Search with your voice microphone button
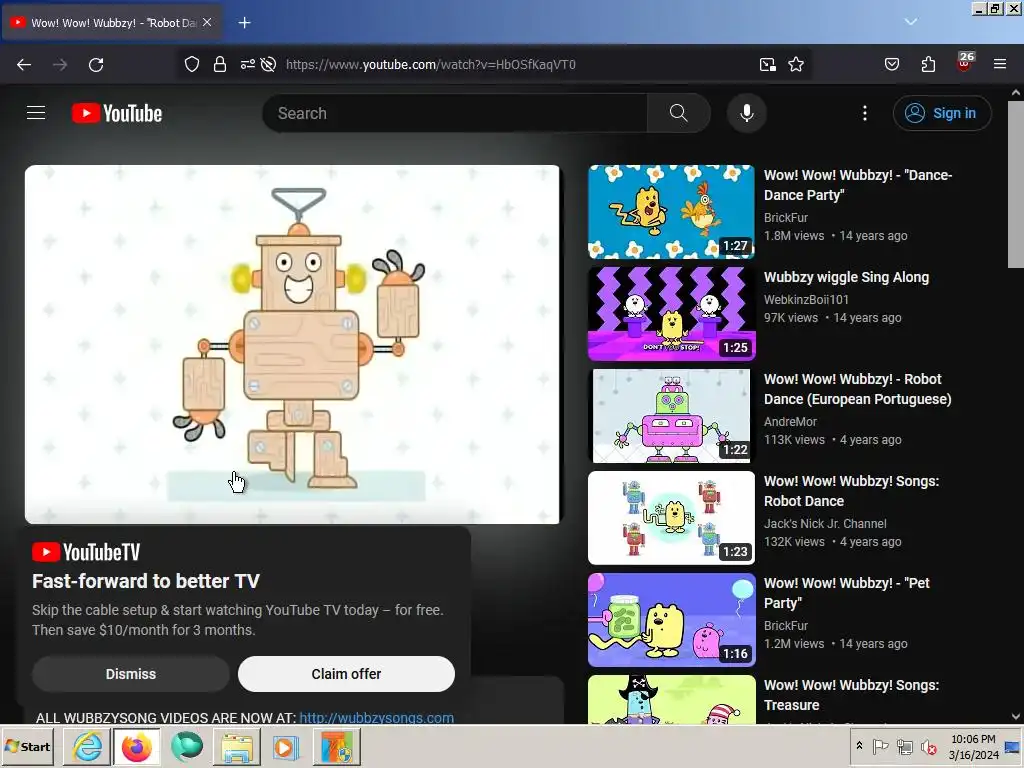Image resolution: width=1024 pixels, height=768 pixels. coord(746,113)
